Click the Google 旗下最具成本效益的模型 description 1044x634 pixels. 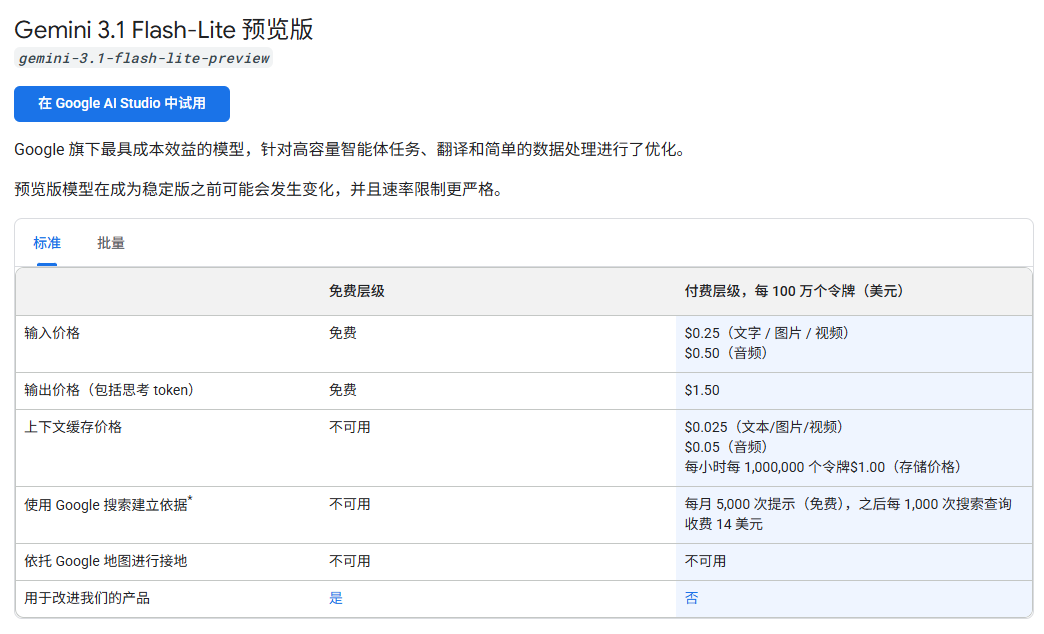[x=352, y=149]
